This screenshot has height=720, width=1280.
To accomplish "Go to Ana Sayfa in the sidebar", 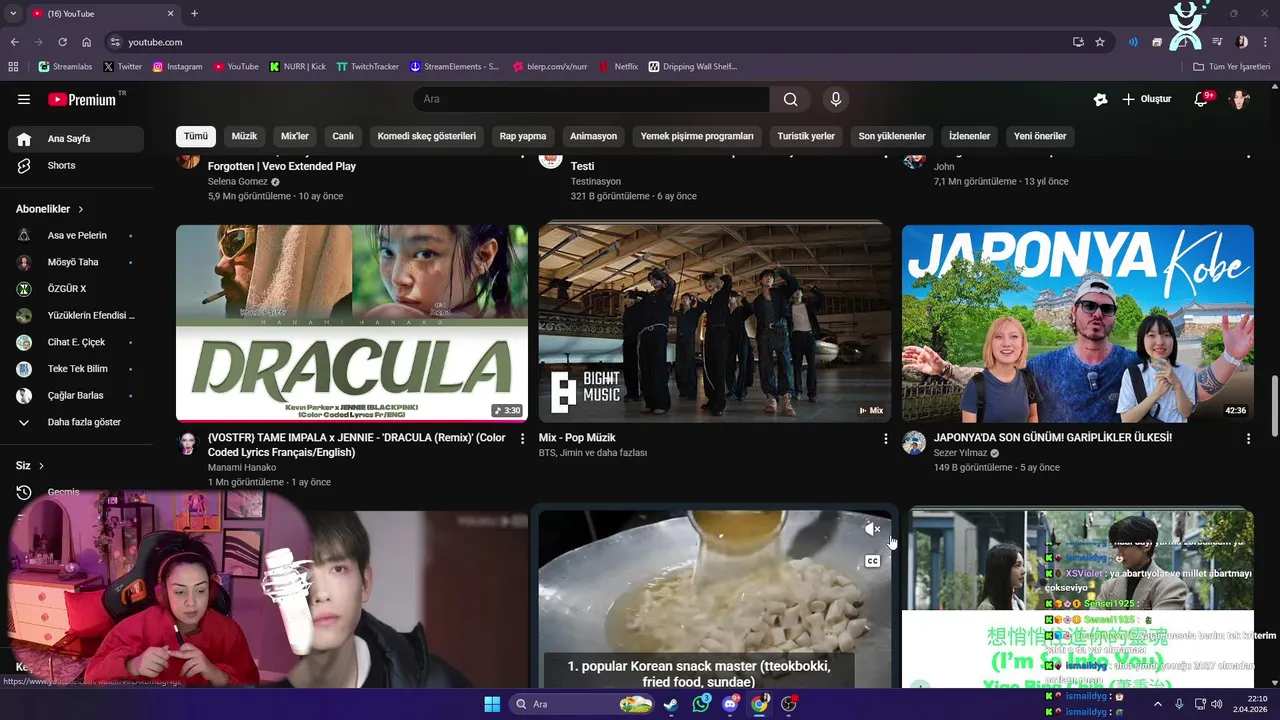I will (x=76, y=139).
